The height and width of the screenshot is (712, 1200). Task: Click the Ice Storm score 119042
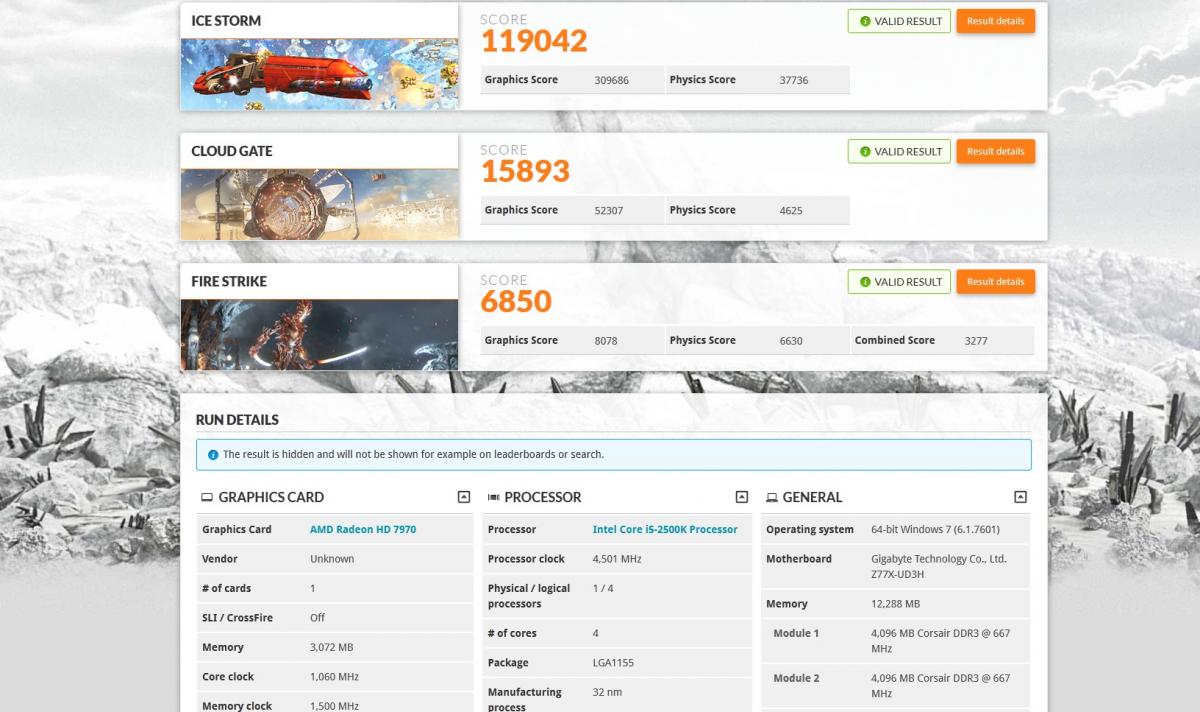[x=534, y=41]
